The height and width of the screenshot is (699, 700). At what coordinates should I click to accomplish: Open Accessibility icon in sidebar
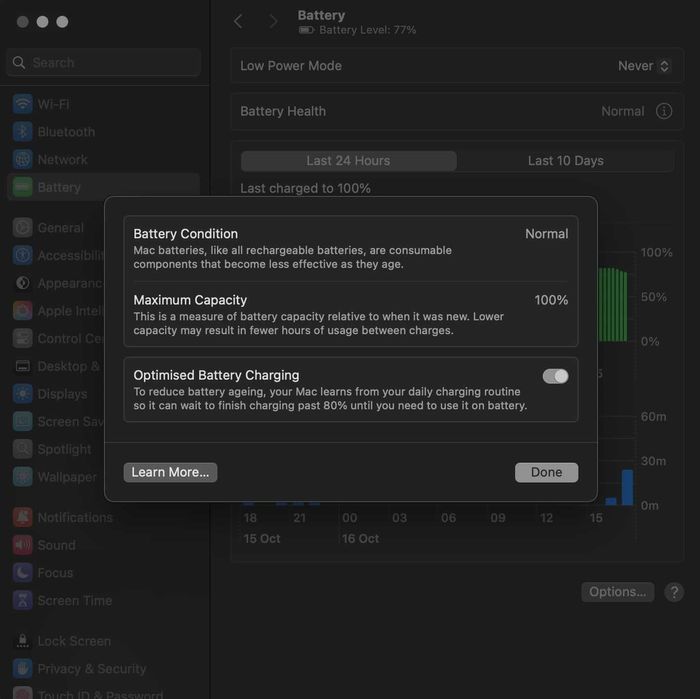pyautogui.click(x=22, y=255)
